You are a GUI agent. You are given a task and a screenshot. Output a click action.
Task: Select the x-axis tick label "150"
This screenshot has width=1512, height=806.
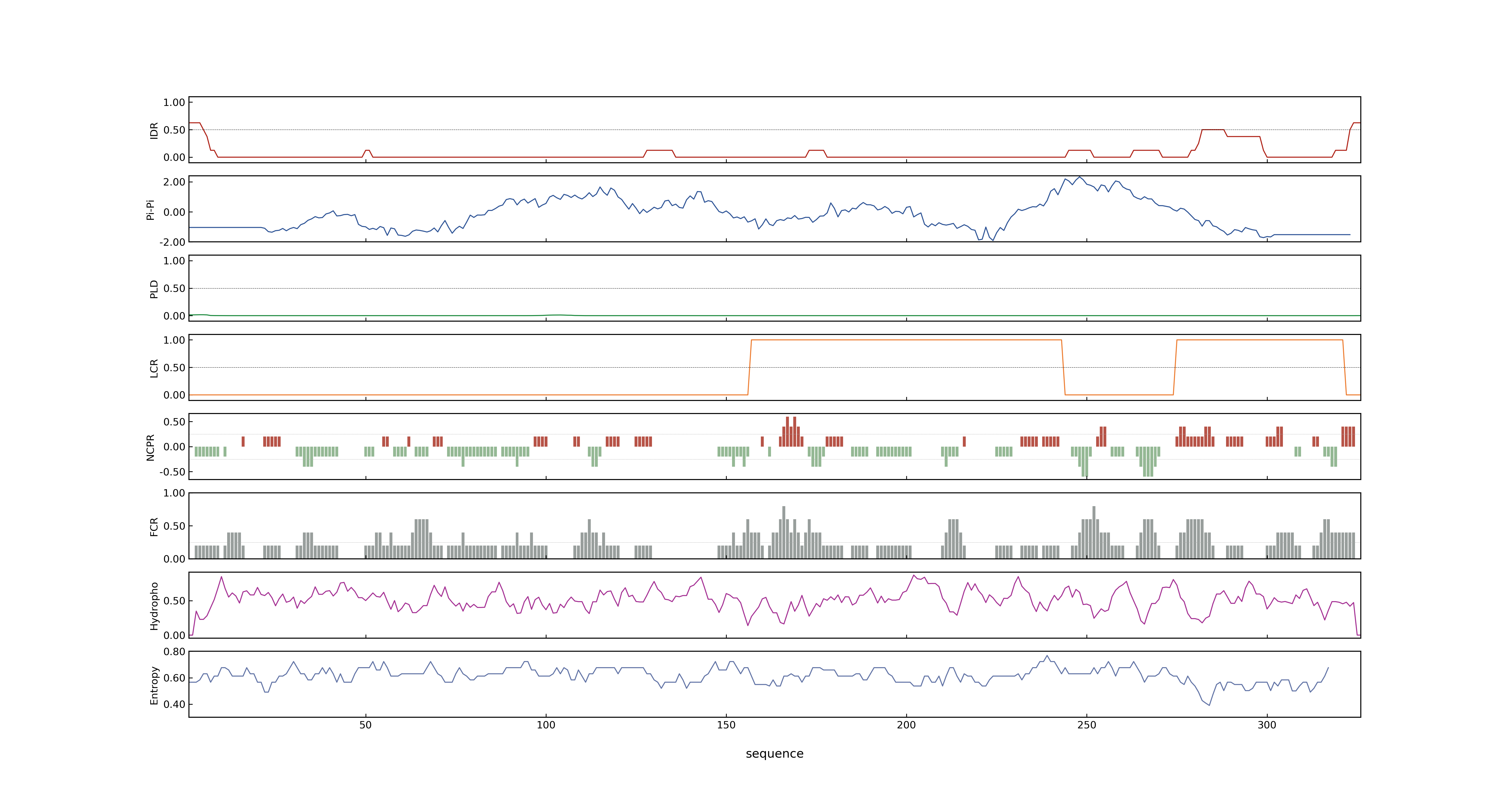[726, 725]
